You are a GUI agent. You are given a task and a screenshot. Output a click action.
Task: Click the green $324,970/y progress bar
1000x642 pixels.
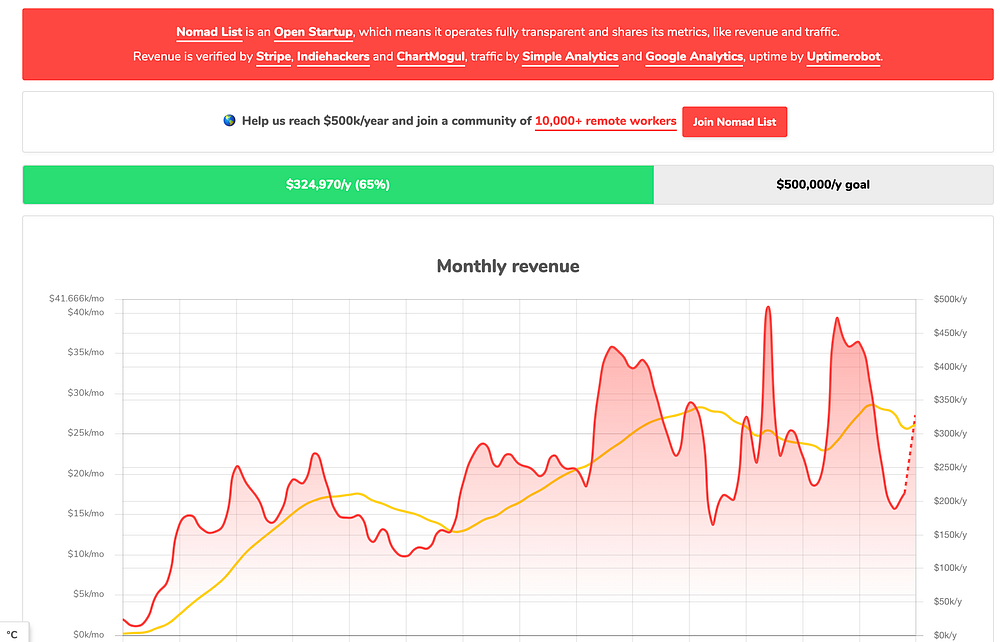pos(338,185)
